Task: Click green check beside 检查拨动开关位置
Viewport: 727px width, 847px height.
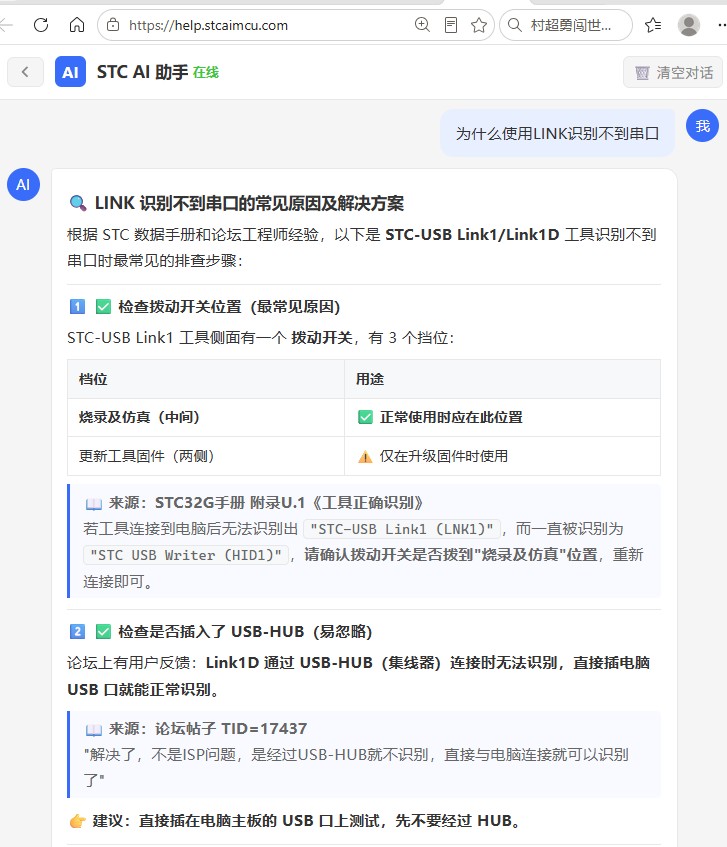Action: [103, 307]
